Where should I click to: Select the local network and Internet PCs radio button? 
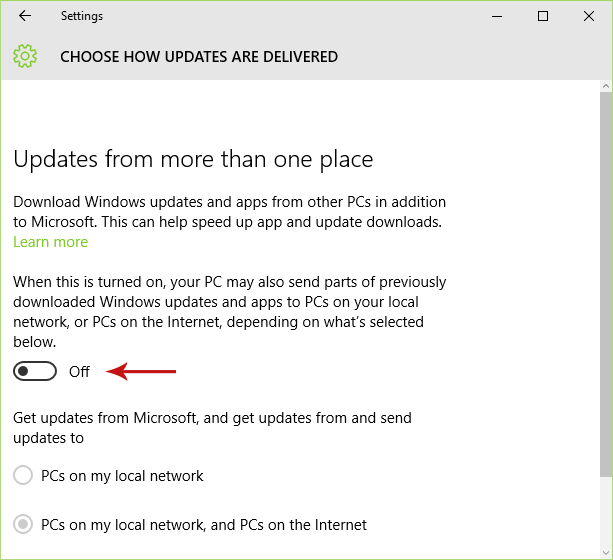tap(23, 525)
